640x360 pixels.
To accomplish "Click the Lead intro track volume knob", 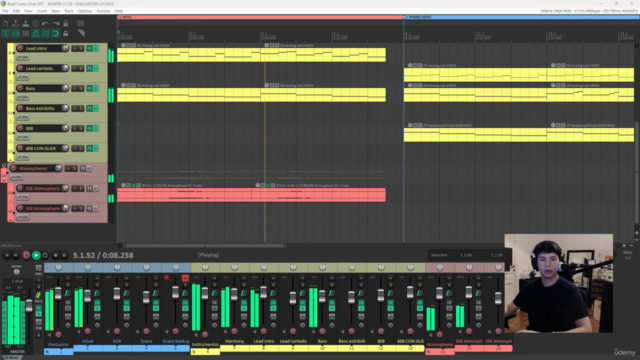I will [65, 48].
